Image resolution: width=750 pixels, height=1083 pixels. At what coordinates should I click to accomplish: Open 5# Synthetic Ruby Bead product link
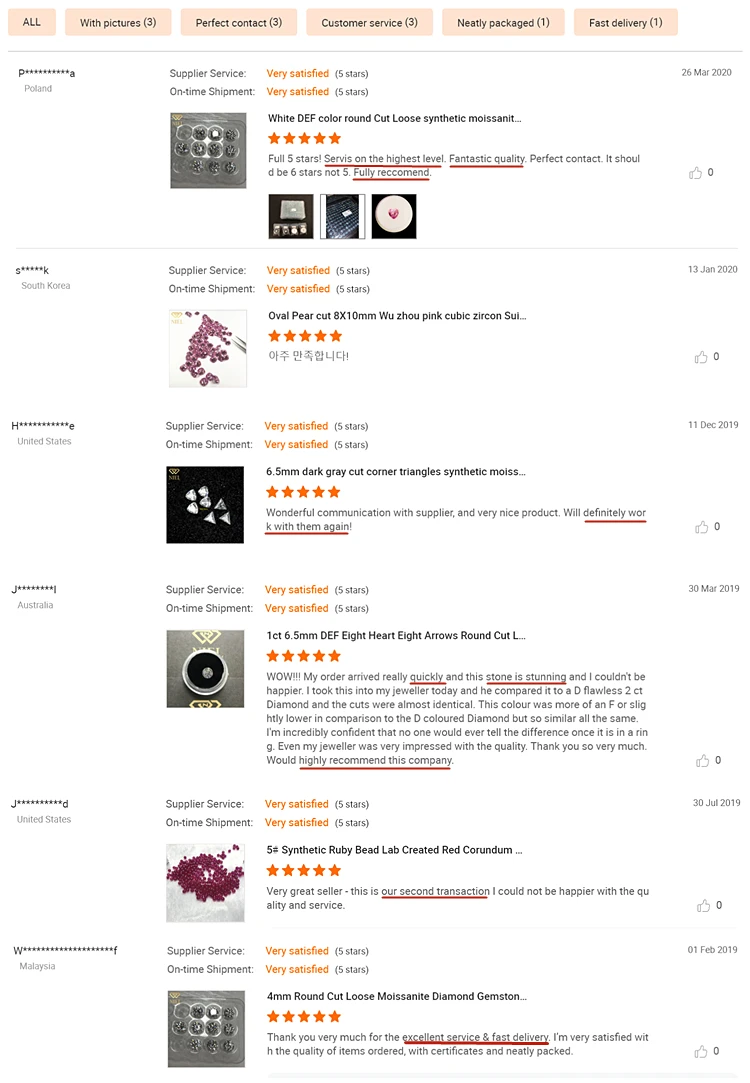[394, 850]
